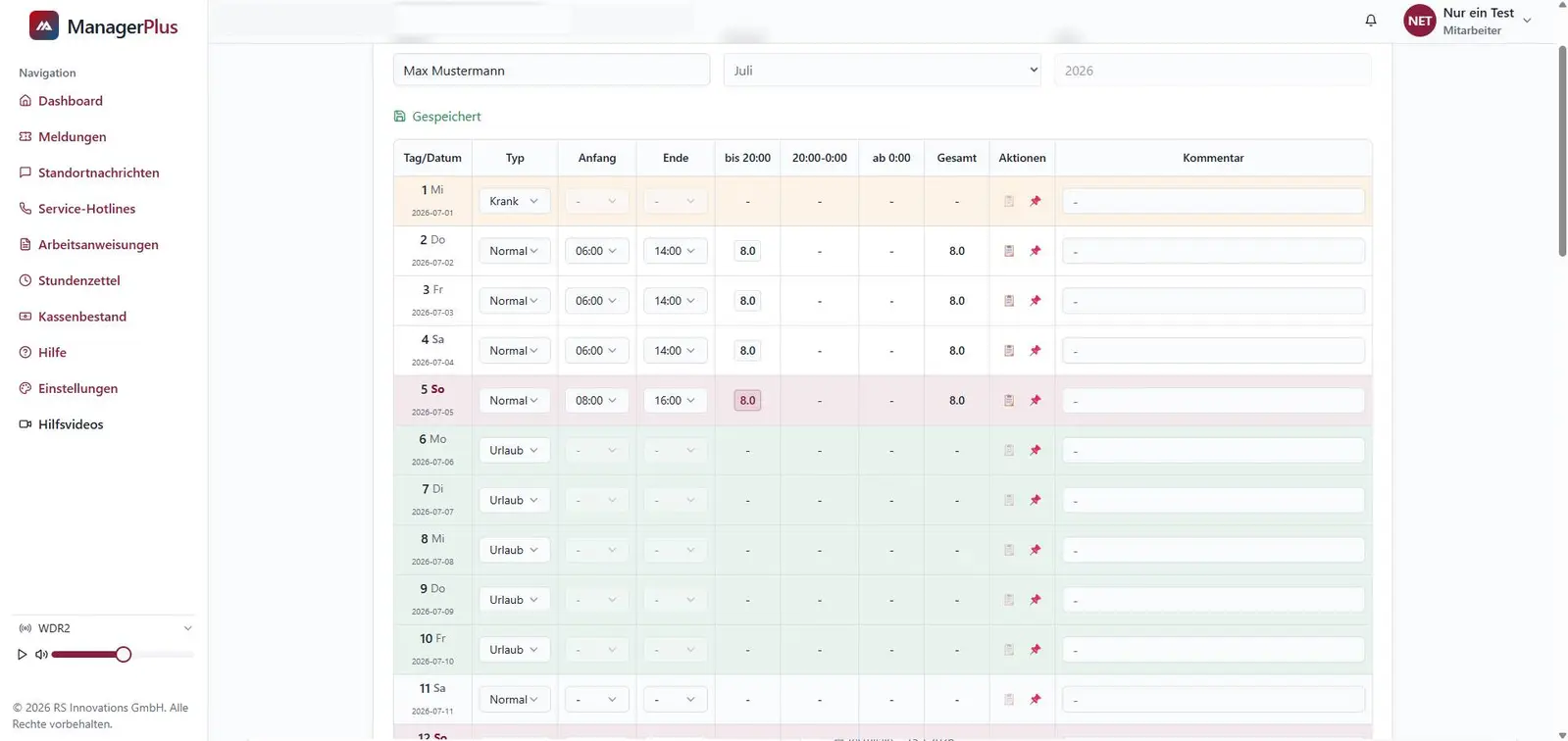Click the ManagerPlus logo icon

(x=44, y=25)
